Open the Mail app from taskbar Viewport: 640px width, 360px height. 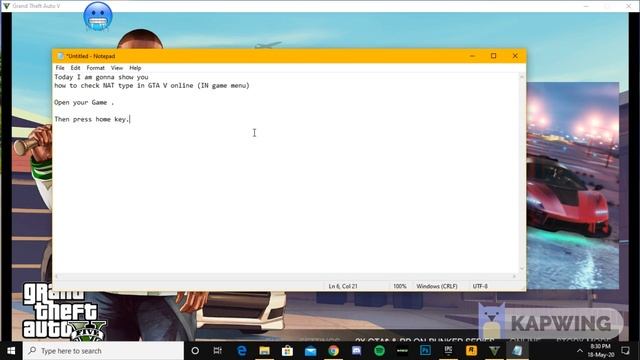point(311,351)
